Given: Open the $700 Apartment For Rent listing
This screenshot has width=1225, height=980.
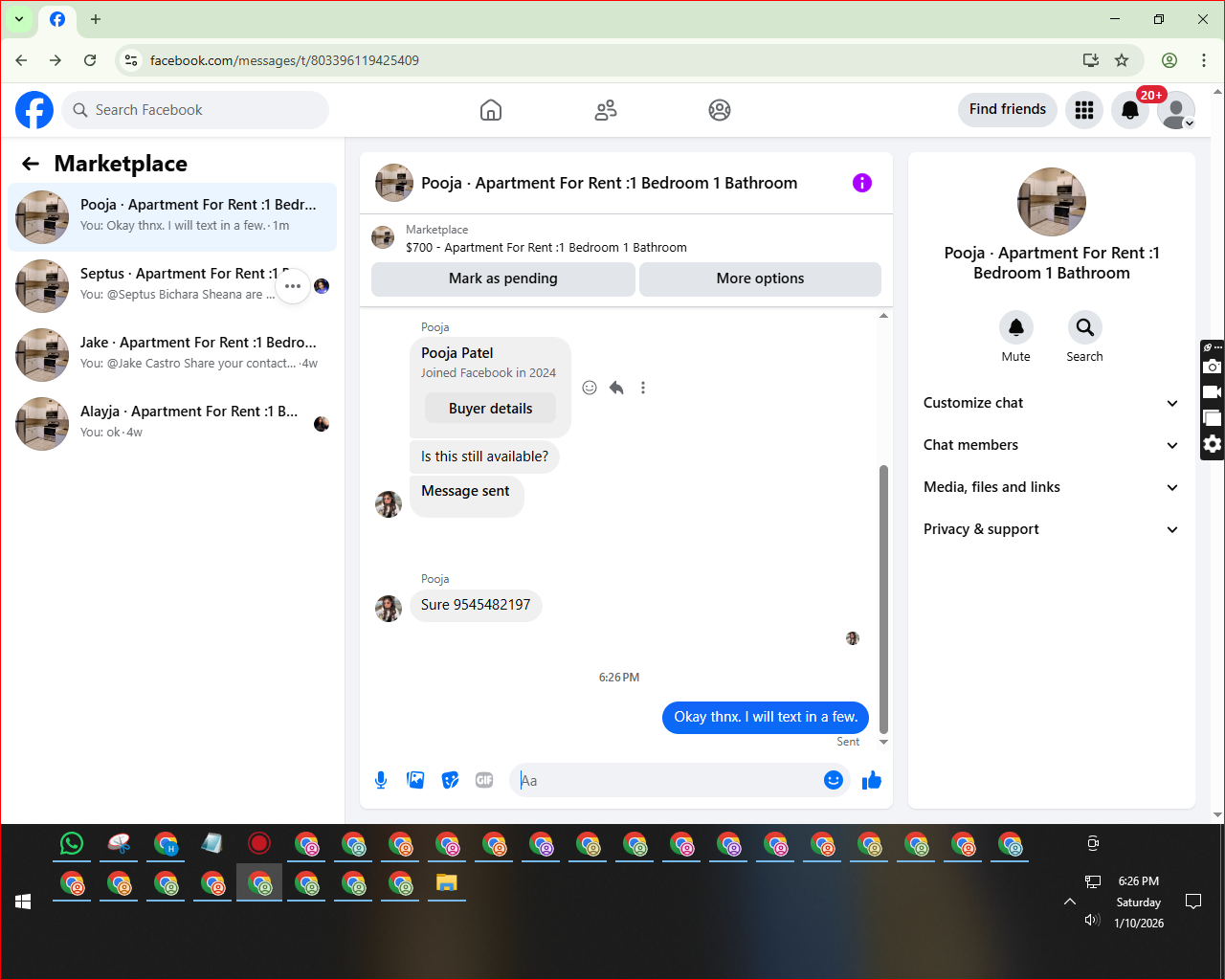Looking at the screenshot, I should coord(546,248).
